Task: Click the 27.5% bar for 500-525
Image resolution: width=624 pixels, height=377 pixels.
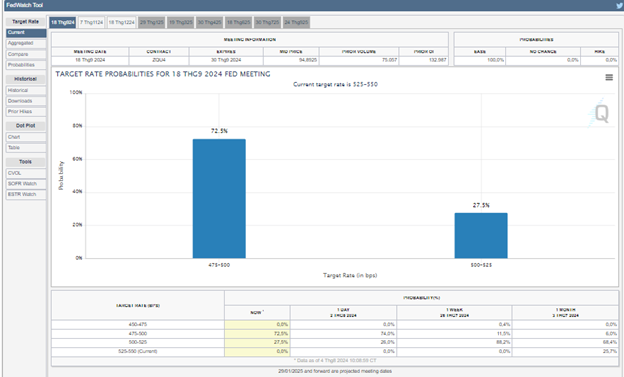Action: [481, 236]
